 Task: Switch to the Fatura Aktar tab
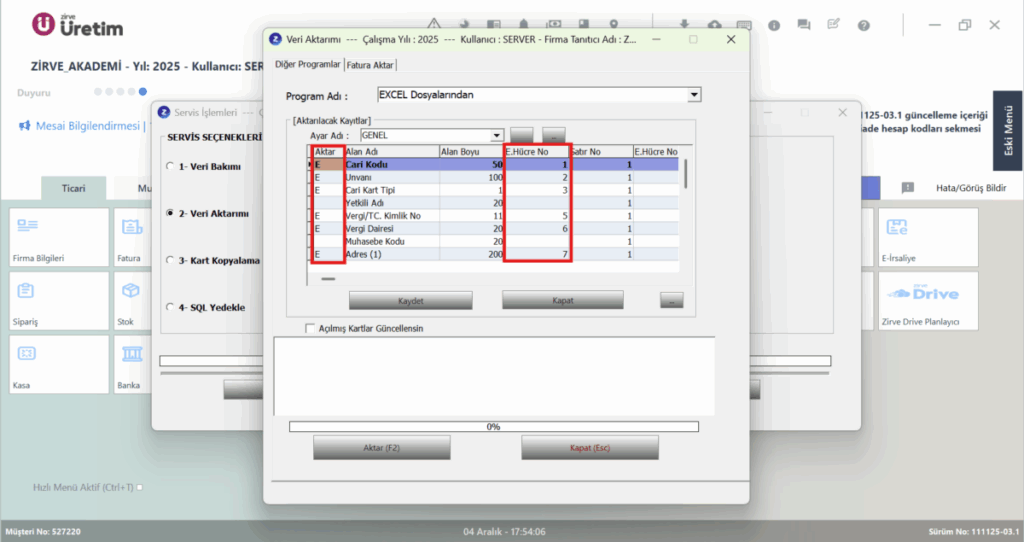(x=370, y=65)
